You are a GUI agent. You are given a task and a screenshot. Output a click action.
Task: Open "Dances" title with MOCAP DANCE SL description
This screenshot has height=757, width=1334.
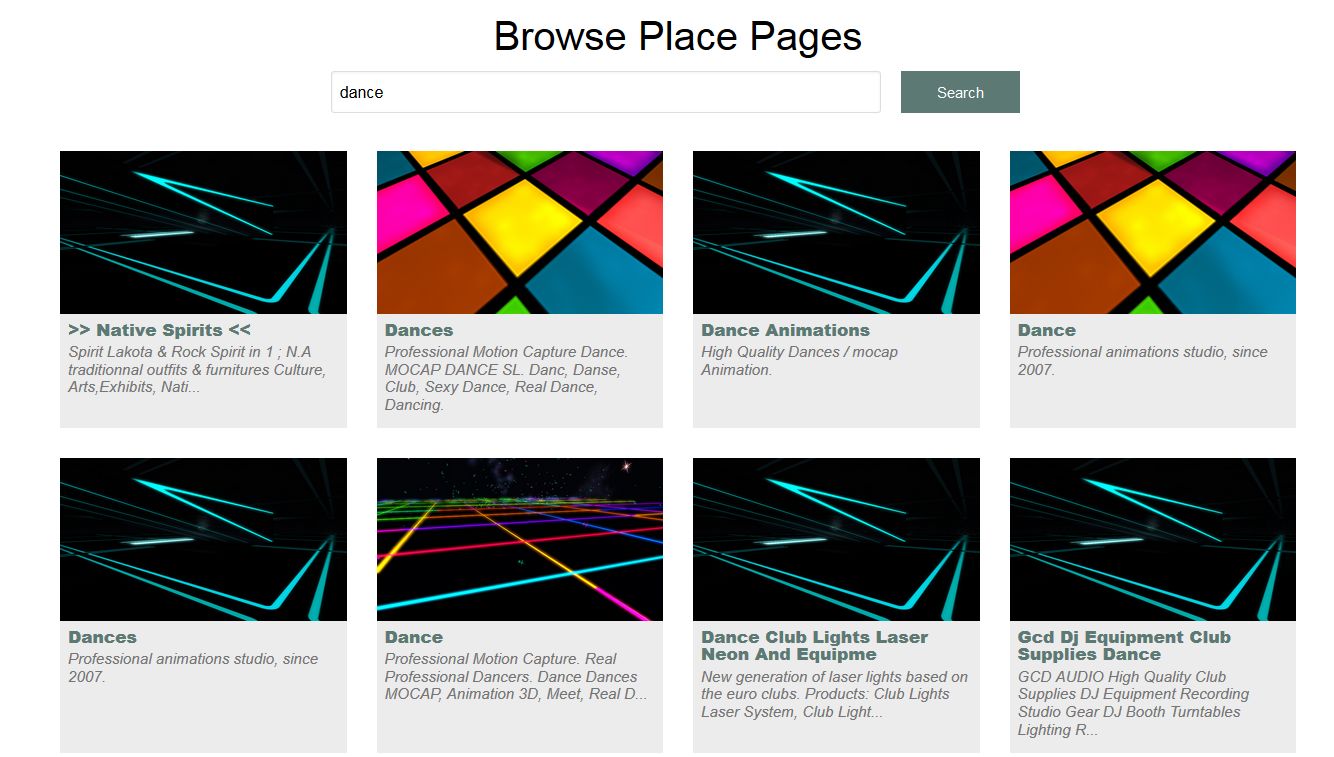(x=419, y=330)
